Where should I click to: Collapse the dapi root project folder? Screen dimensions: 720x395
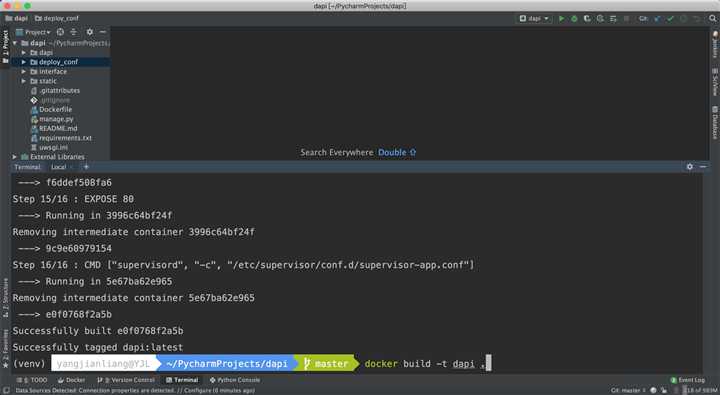[x=15, y=43]
